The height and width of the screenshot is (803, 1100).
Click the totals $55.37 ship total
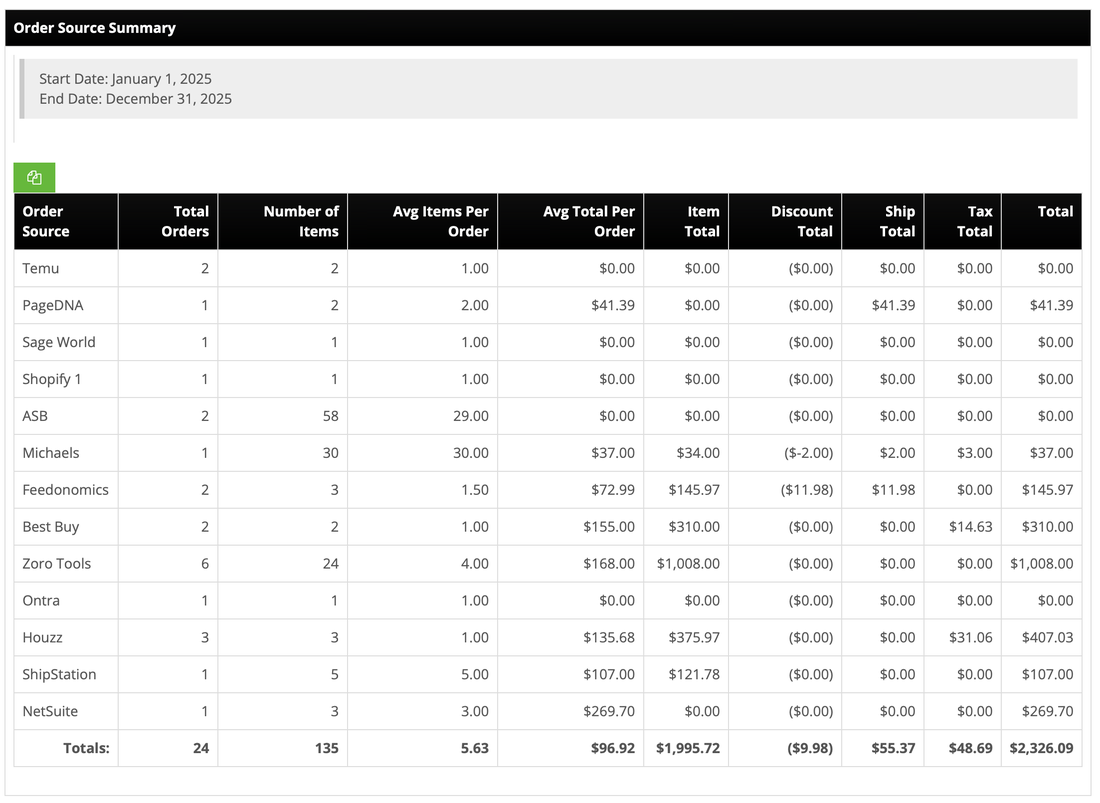(894, 748)
